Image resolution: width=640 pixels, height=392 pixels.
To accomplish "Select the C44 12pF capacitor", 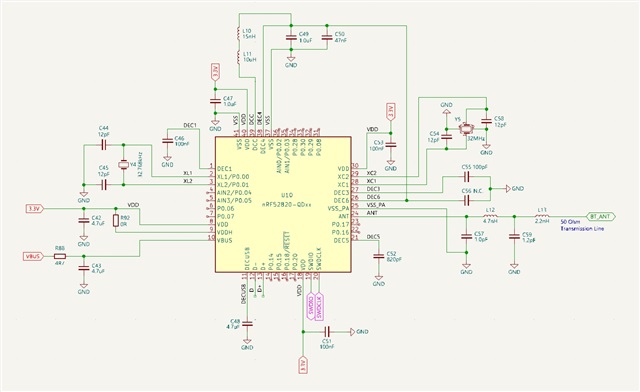I will point(104,145).
